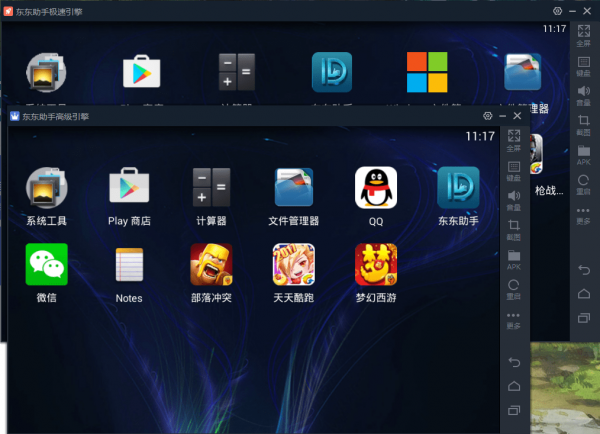Click back arrow in front window sidebar
The image size is (600, 434).
pyautogui.click(x=514, y=362)
